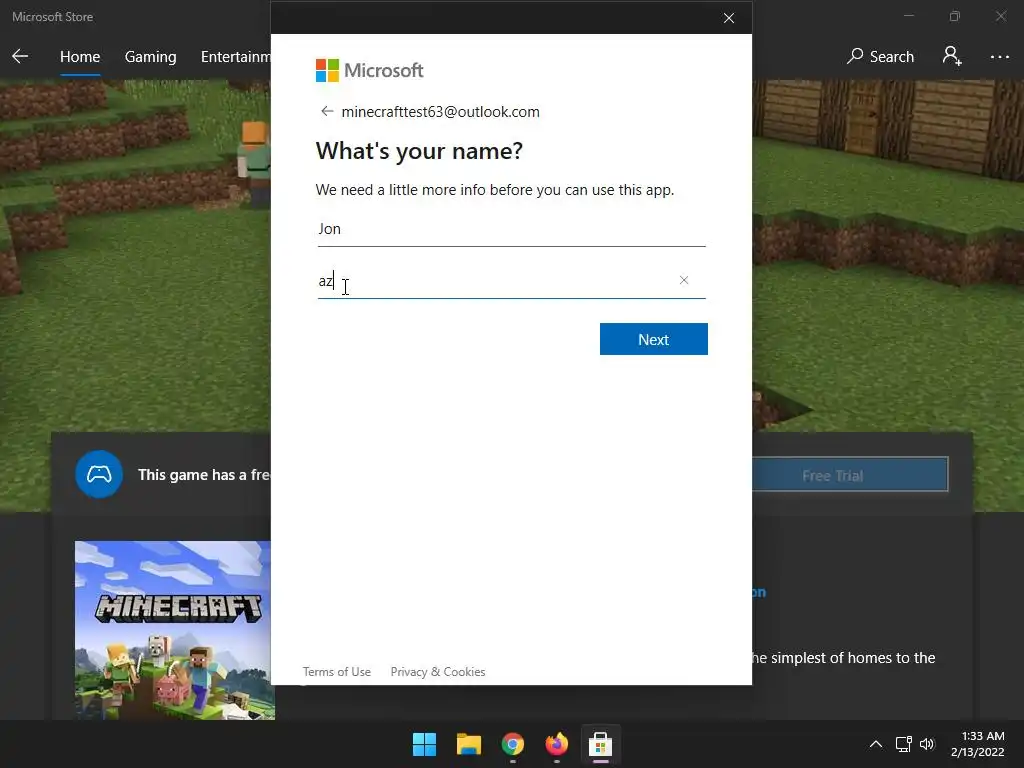Open volume control tray icon
Image resolution: width=1024 pixels, height=768 pixels.
point(927,744)
